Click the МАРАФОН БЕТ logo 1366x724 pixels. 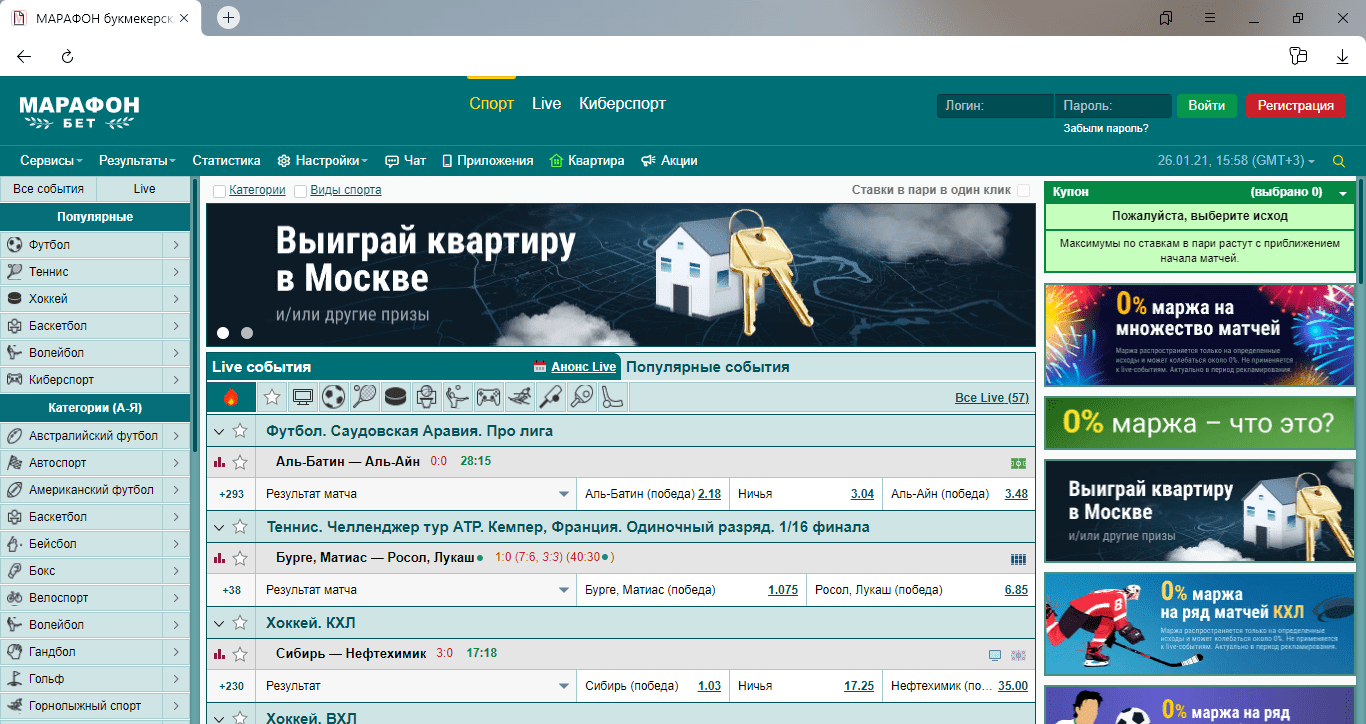click(x=79, y=112)
